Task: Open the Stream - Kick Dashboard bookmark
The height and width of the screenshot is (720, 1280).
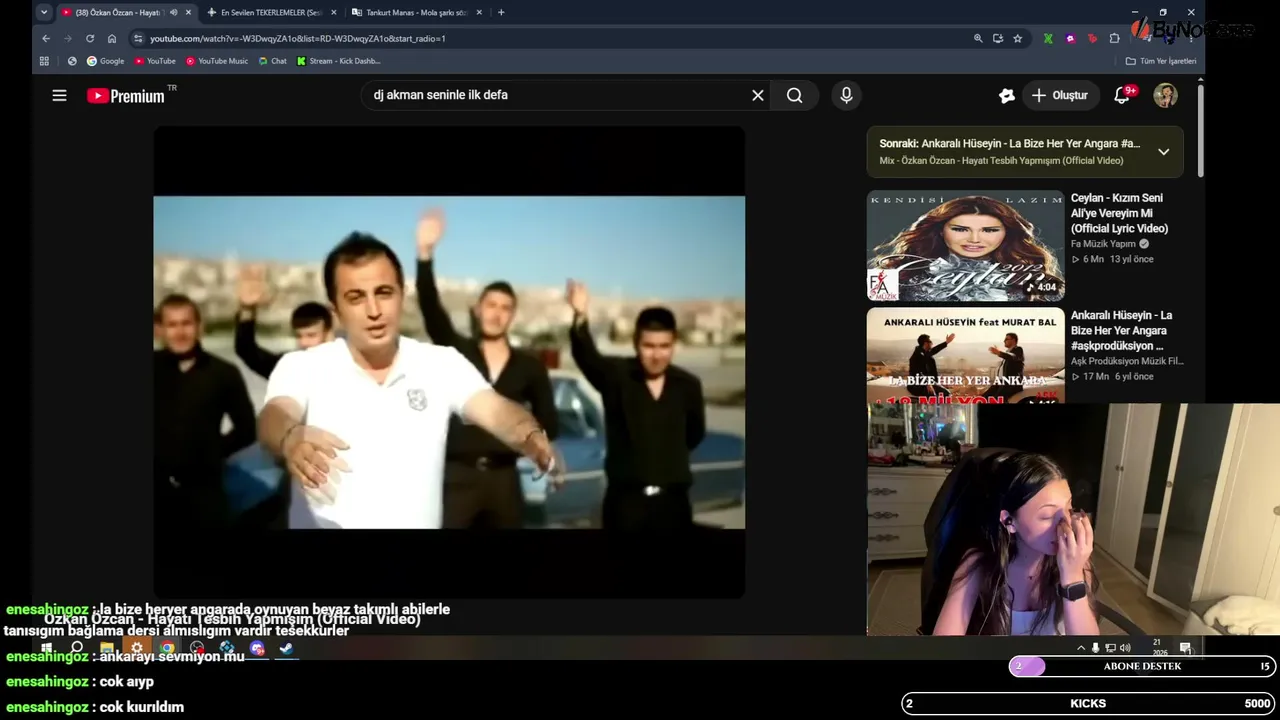Action: coord(338,61)
